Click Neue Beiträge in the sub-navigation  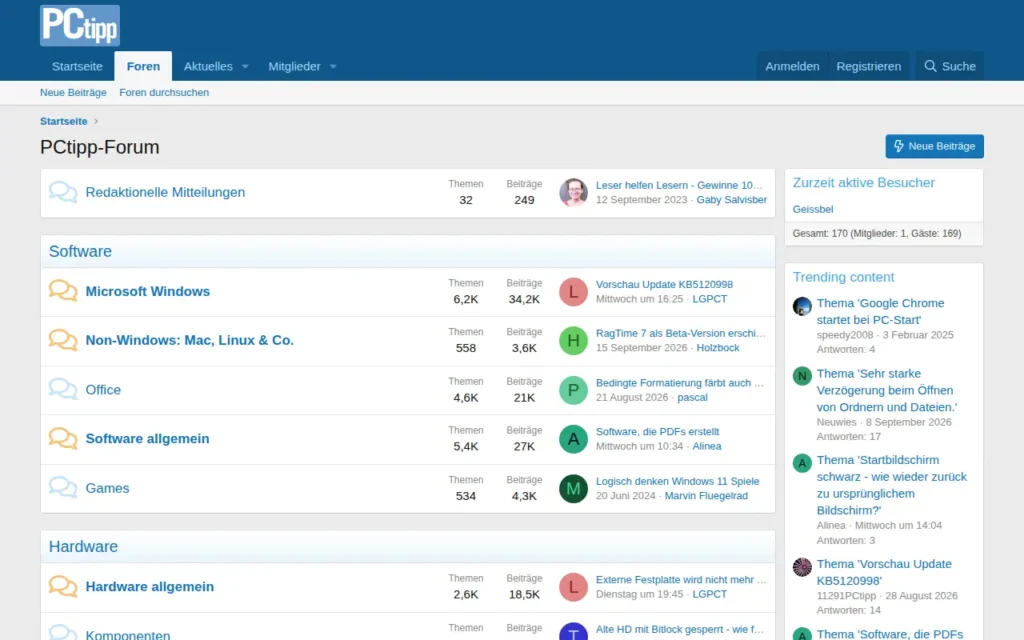tap(73, 93)
